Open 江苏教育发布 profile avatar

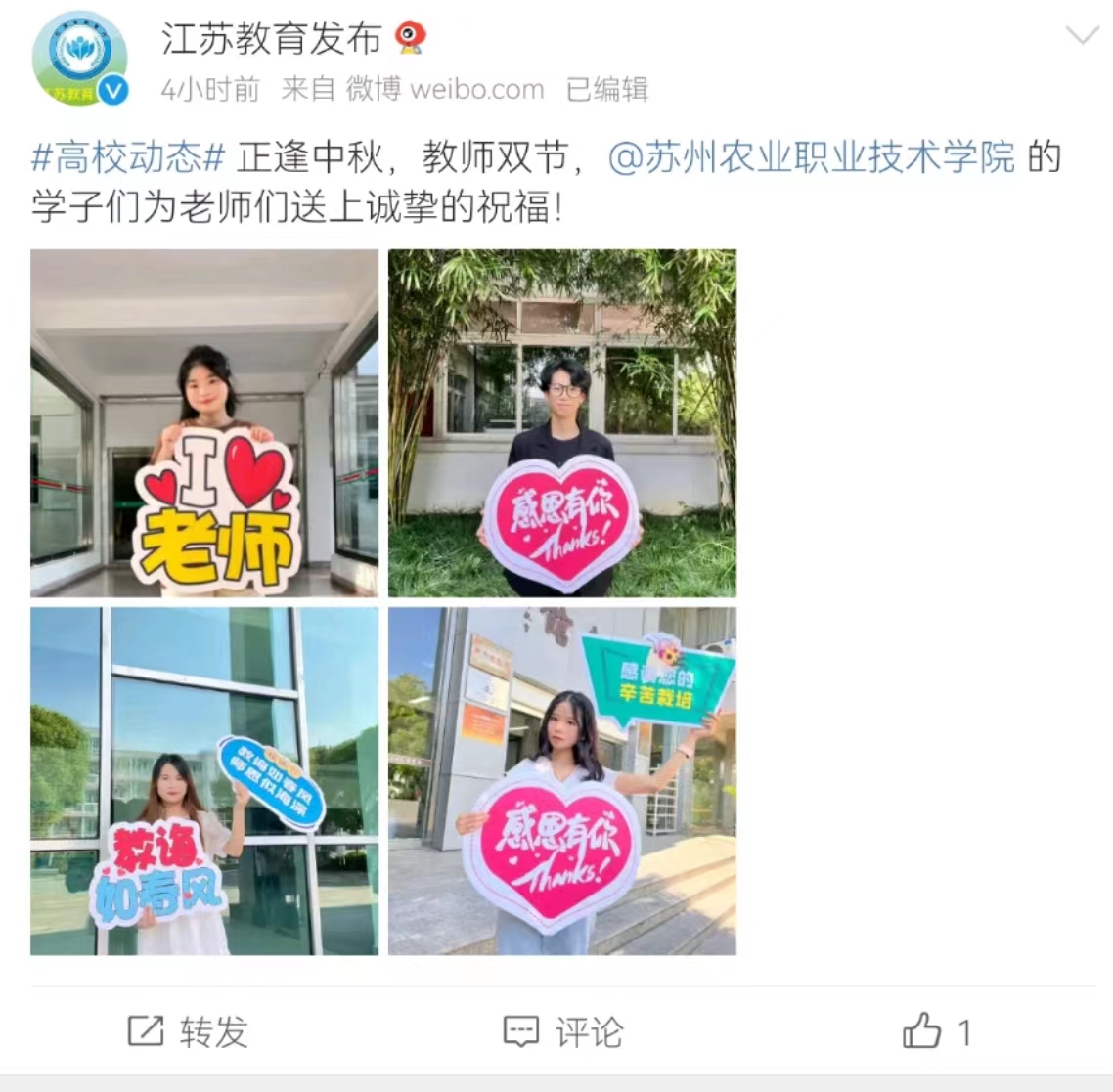[79, 59]
